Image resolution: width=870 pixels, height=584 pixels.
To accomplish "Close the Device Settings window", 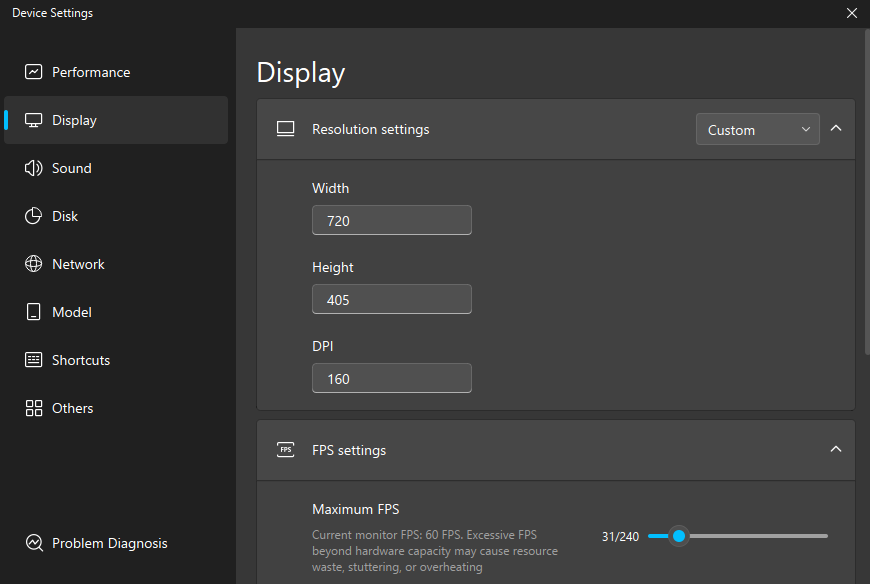I will pos(852,13).
